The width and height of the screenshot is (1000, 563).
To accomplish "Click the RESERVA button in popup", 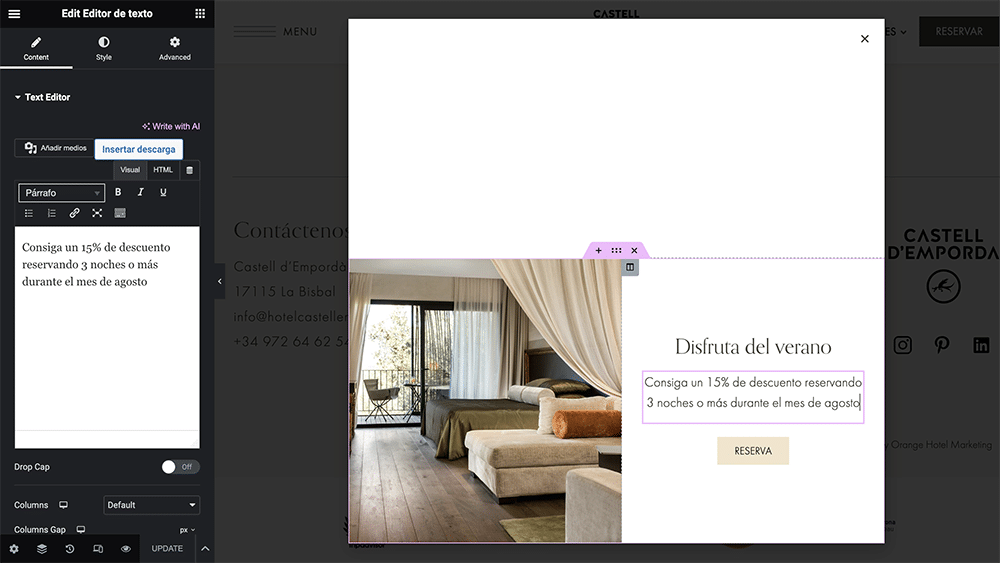I will pos(753,451).
